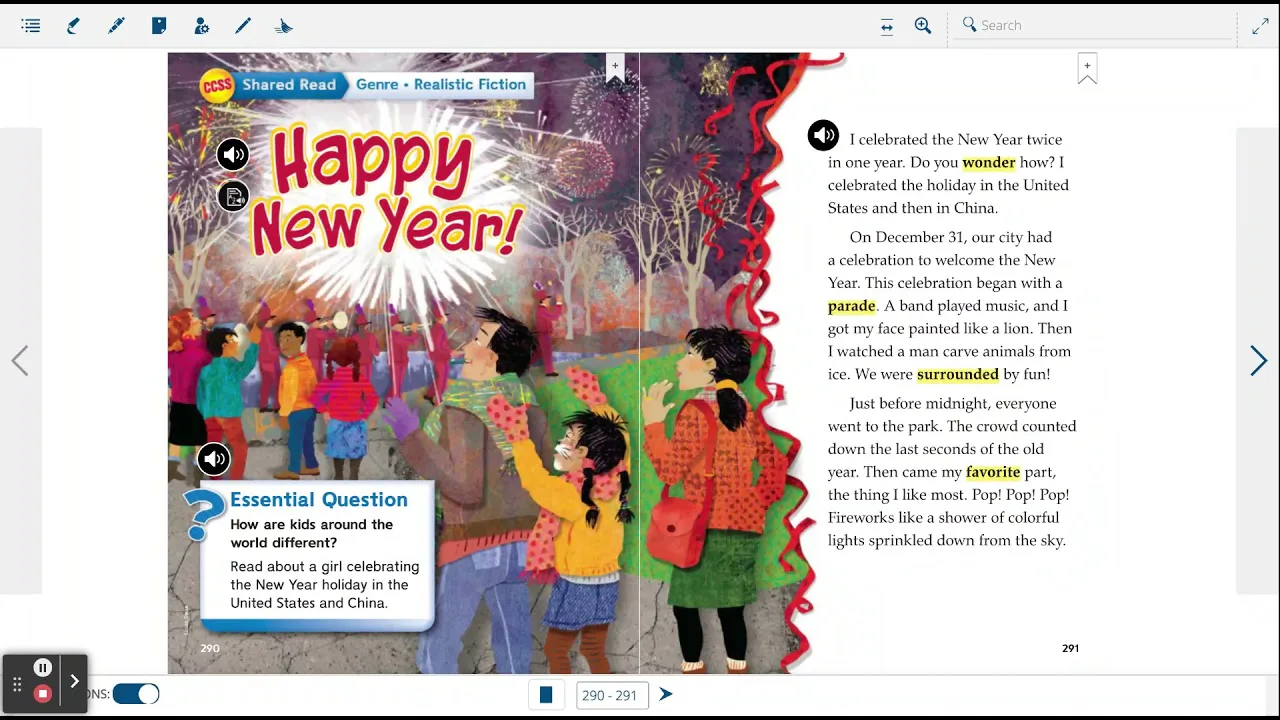Click the zoom magnifier icon

click(x=922, y=25)
